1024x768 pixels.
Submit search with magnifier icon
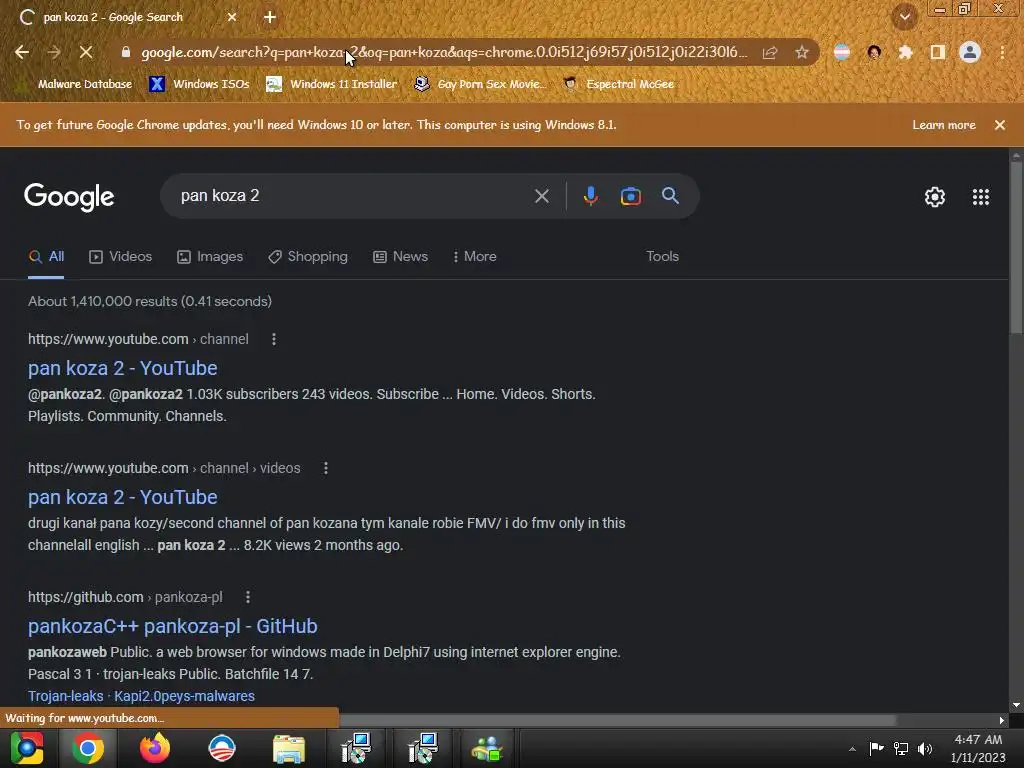click(670, 196)
